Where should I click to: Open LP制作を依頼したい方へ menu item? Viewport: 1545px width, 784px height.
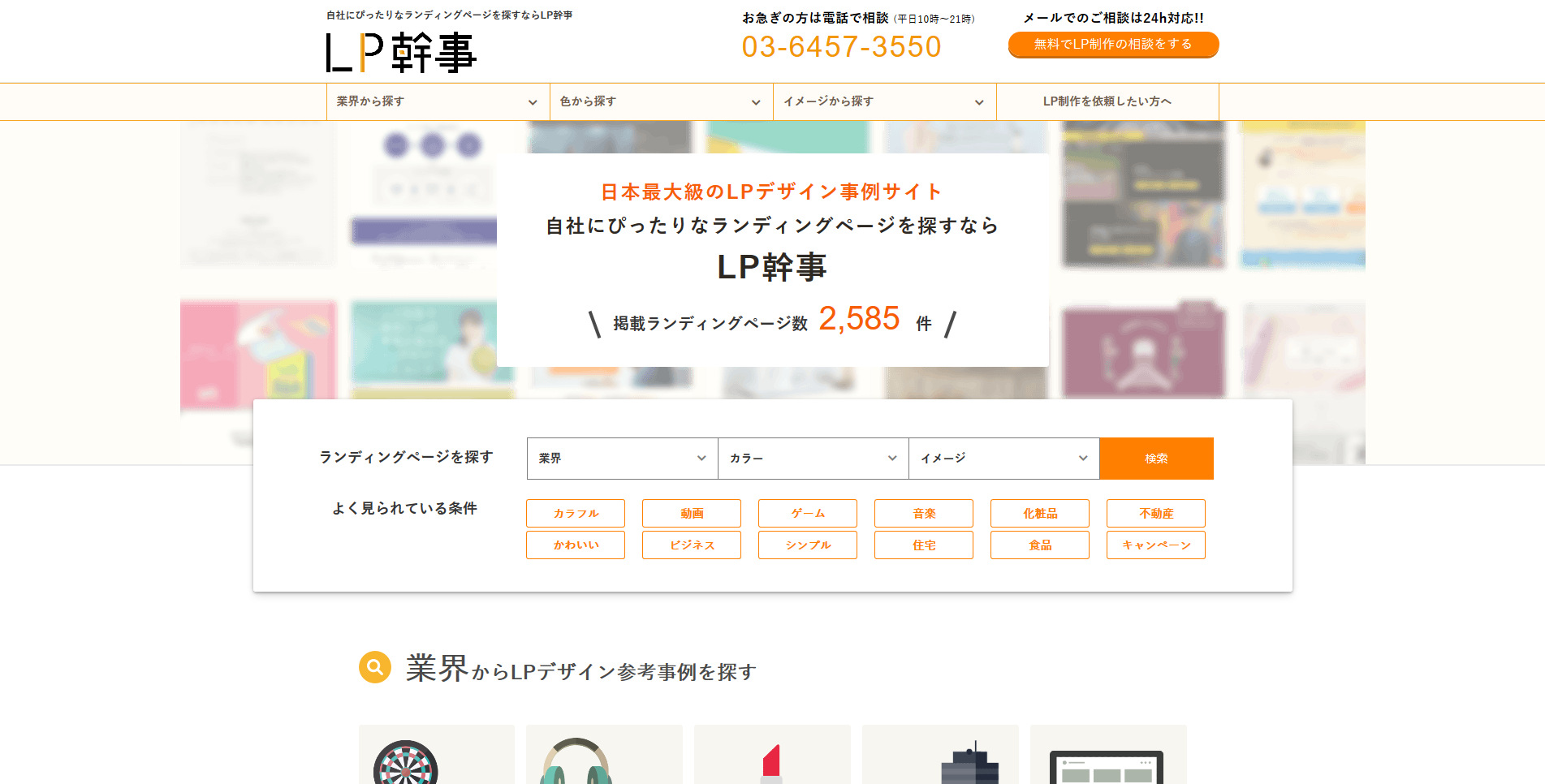tap(1107, 101)
